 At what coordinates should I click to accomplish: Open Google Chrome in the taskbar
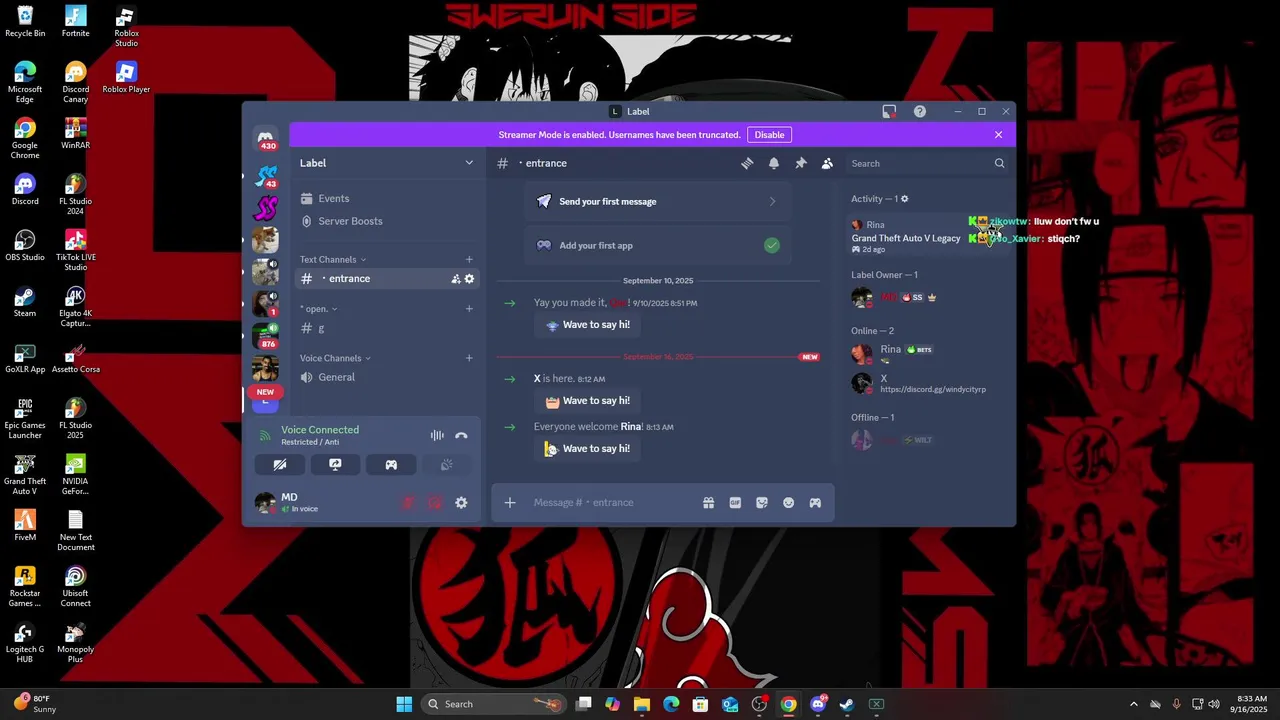coord(789,704)
